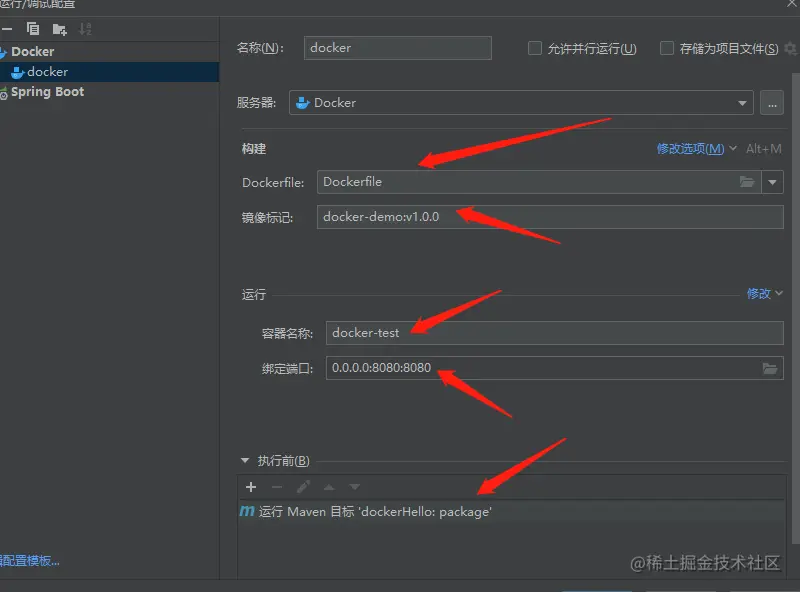Click the new folder icon in toolbar

tap(60, 30)
